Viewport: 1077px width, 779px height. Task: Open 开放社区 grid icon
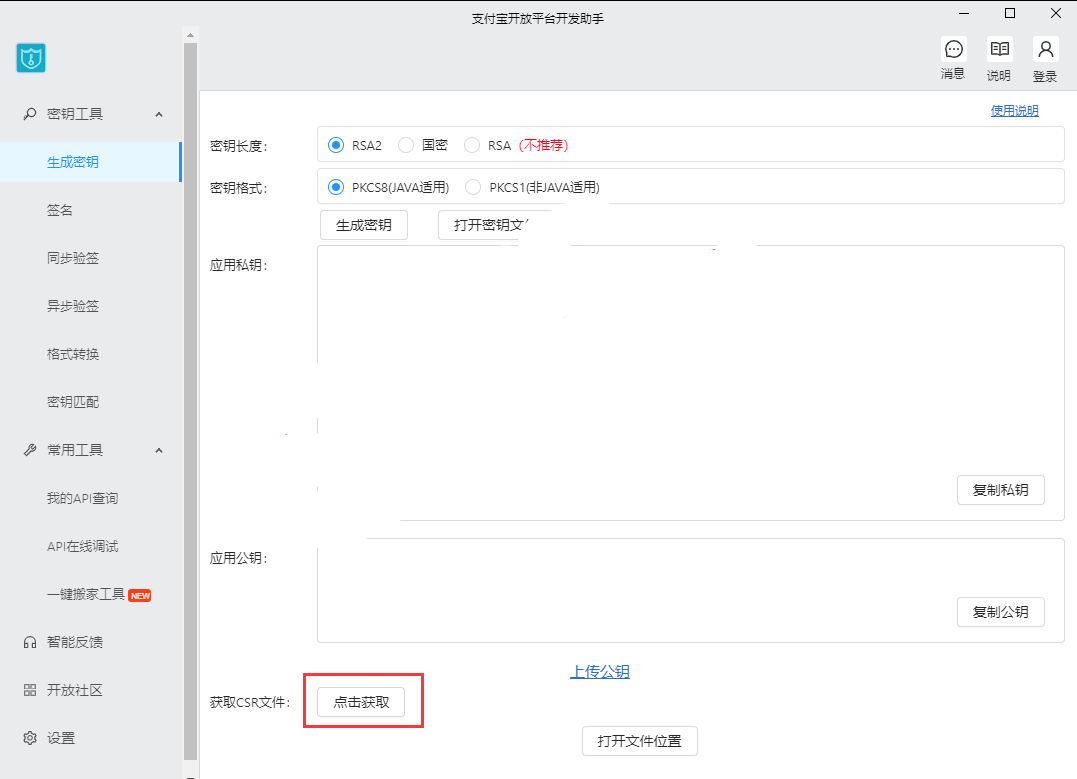pyautogui.click(x=30, y=690)
